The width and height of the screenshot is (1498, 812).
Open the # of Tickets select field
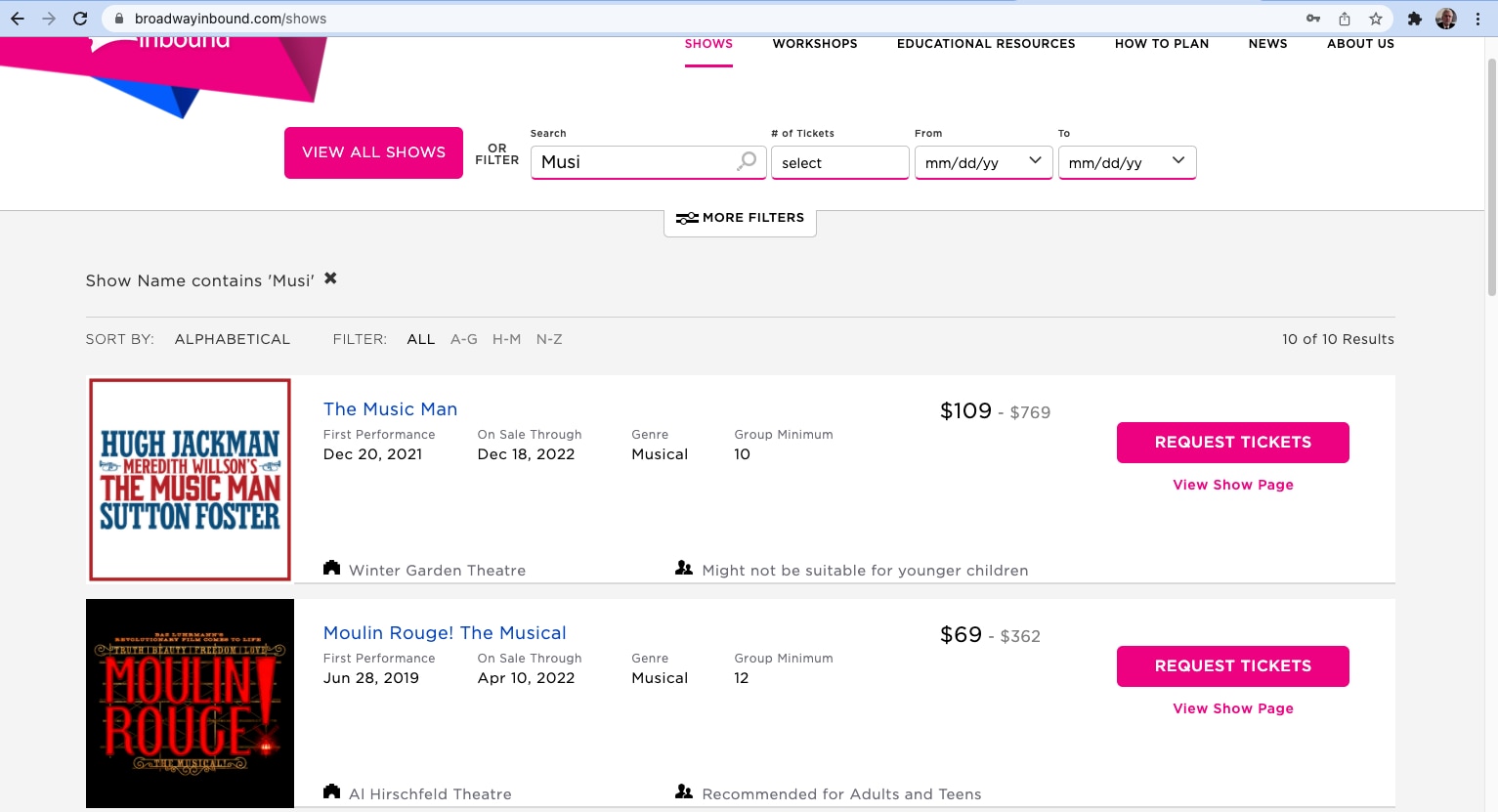[840, 162]
